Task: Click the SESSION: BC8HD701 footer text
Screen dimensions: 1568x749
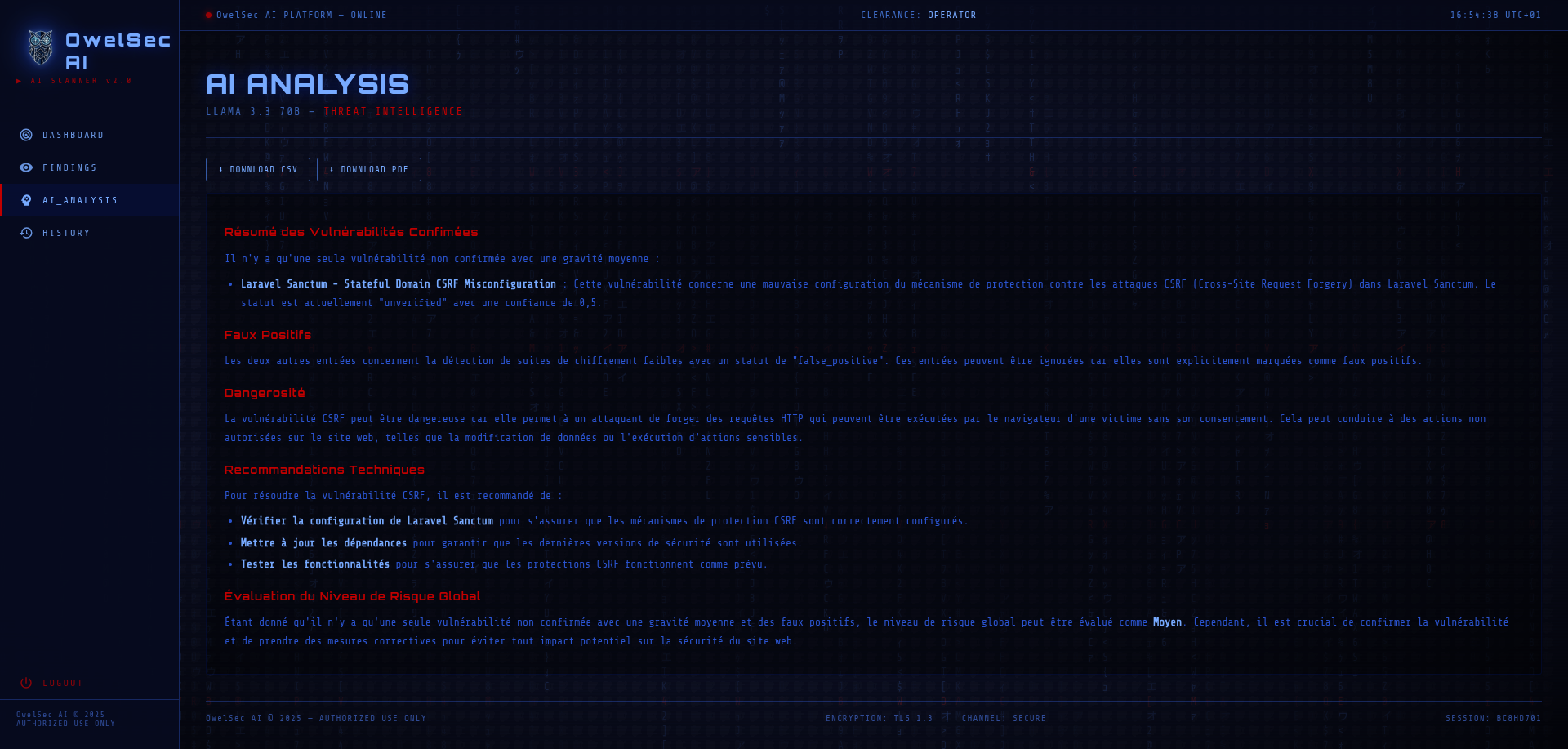Action: [1493, 719]
